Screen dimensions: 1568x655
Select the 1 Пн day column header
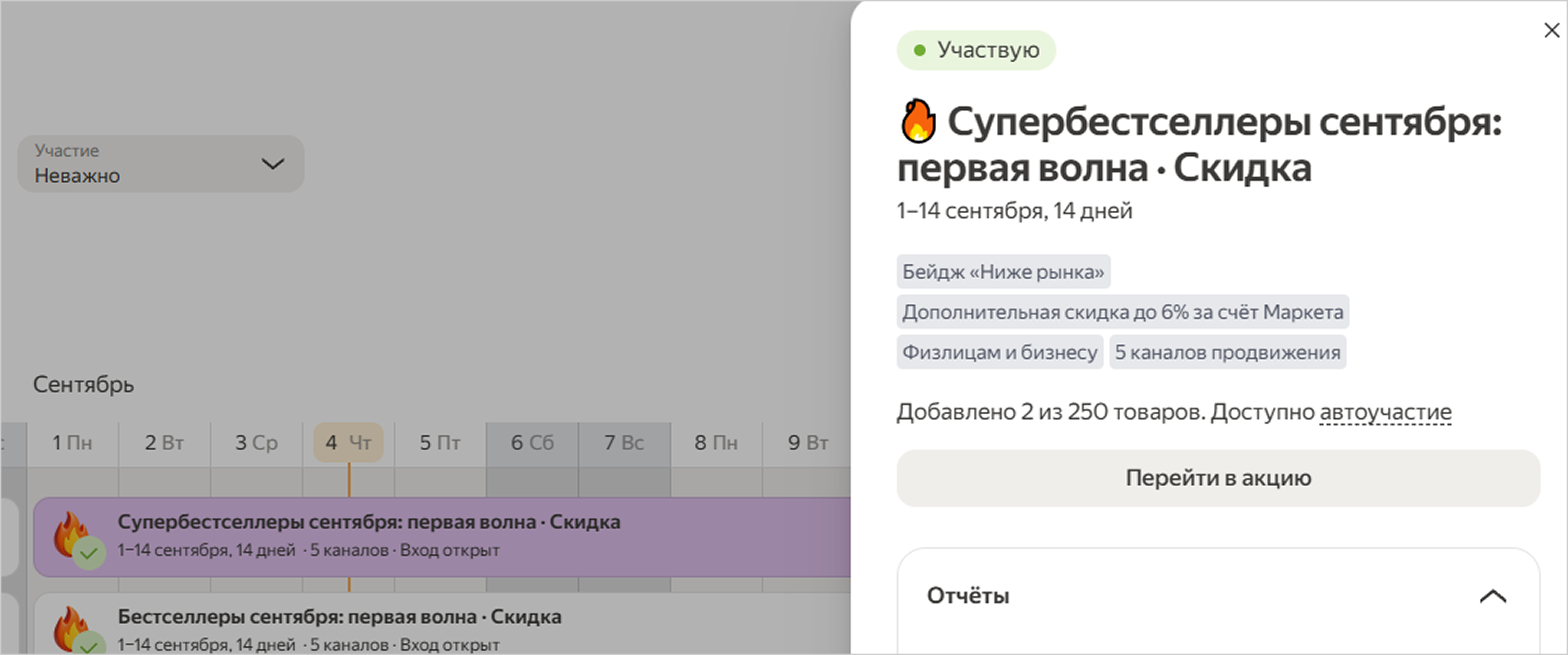point(72,443)
